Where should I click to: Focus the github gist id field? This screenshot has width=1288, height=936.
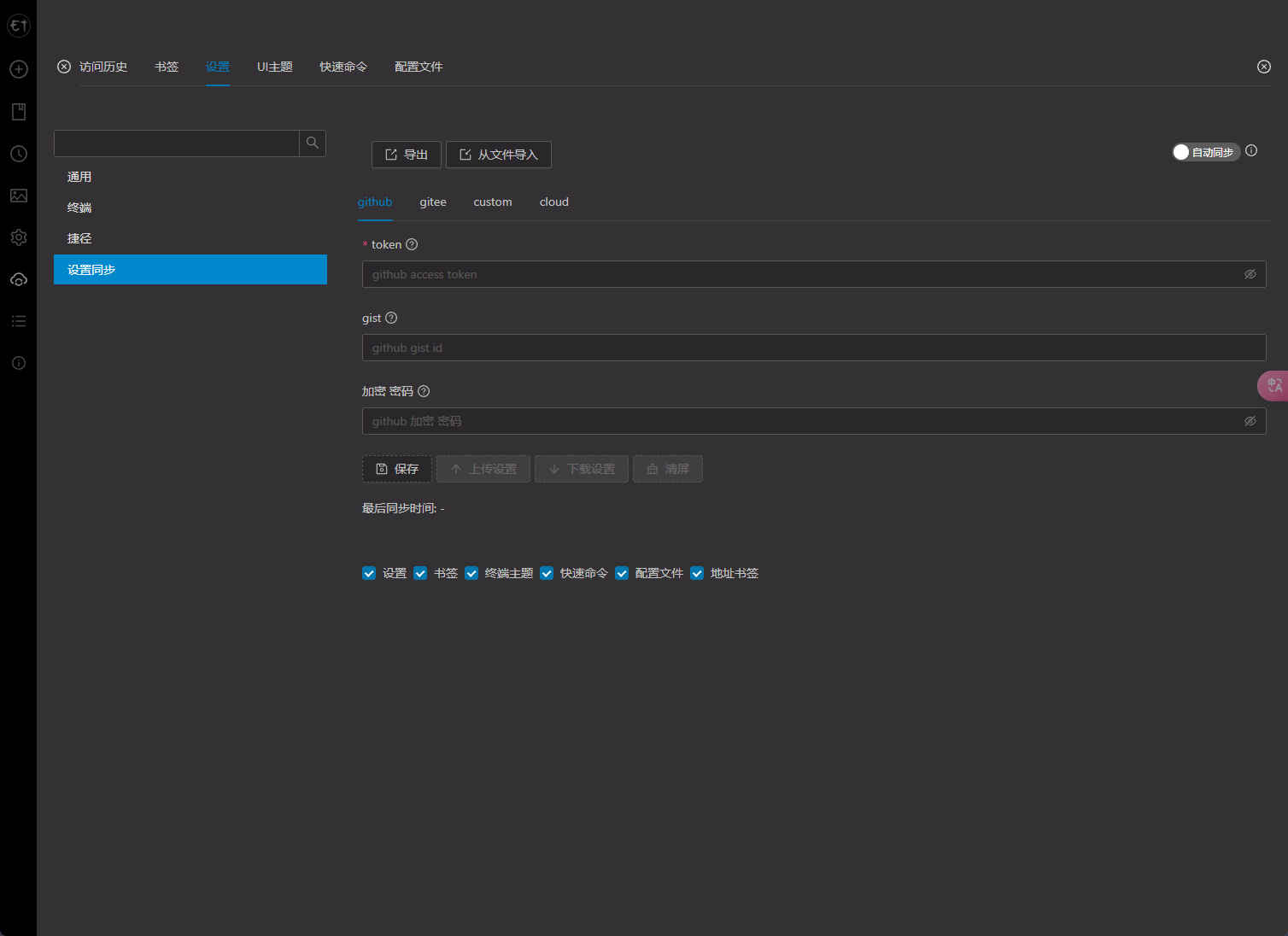[814, 348]
